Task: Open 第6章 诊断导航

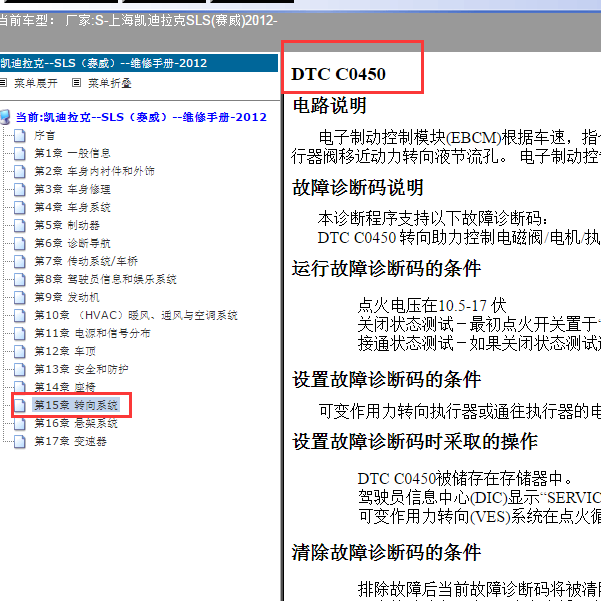Action: [72, 243]
